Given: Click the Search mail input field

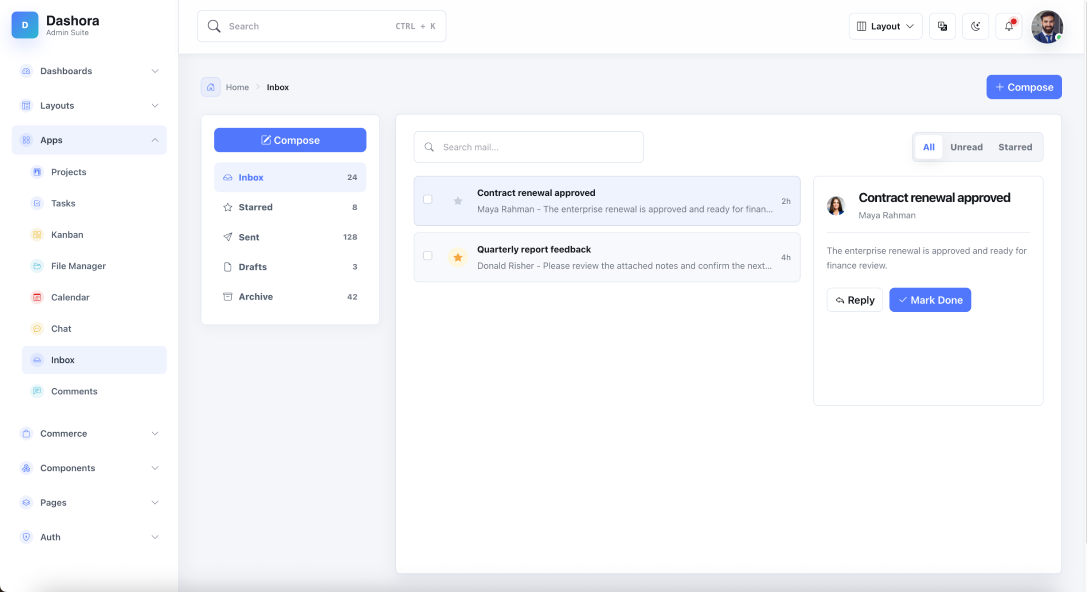Looking at the screenshot, I should point(528,147).
